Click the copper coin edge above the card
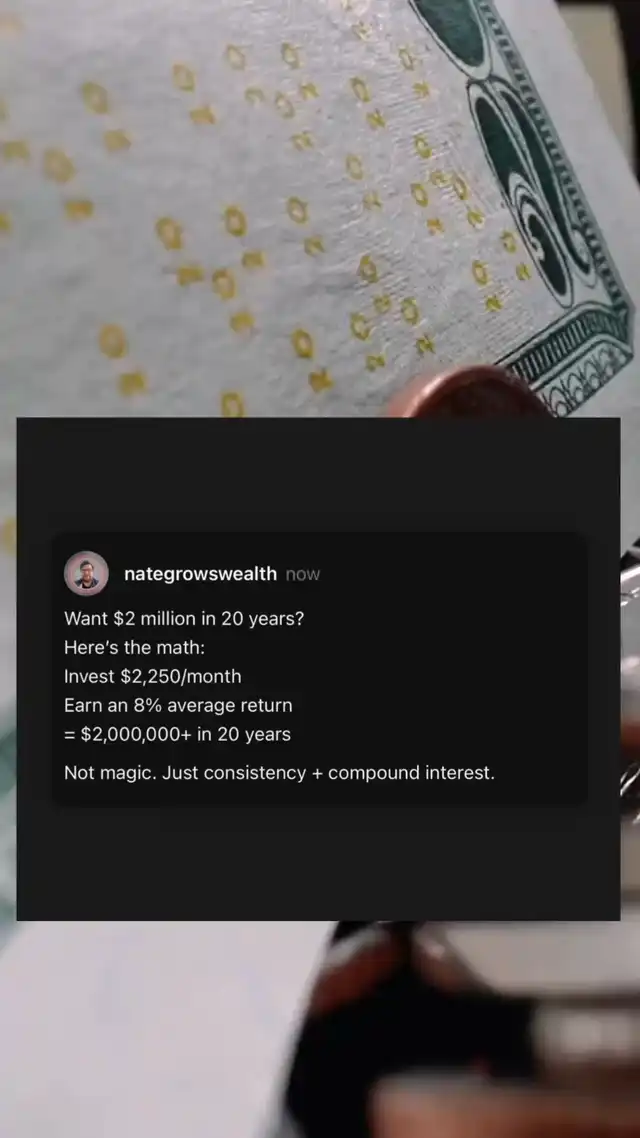This screenshot has height=1138, width=640. tap(472, 393)
